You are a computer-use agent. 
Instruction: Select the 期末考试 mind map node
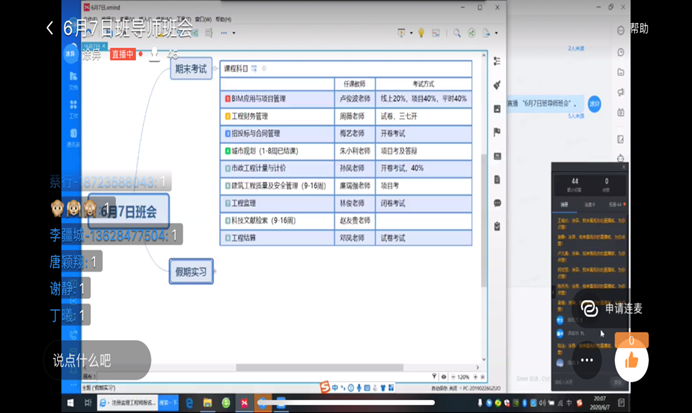[x=190, y=69]
